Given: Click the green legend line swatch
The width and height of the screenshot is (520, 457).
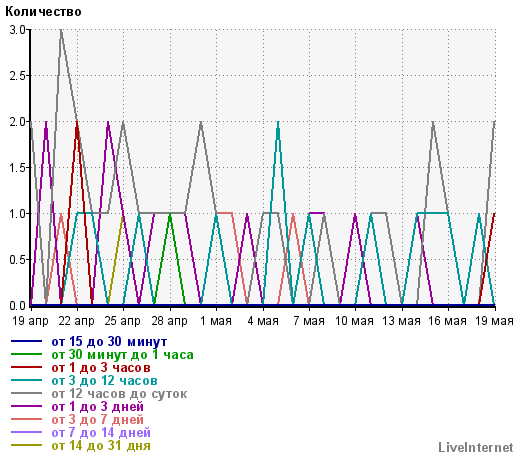Looking at the screenshot, I should 26,354.
